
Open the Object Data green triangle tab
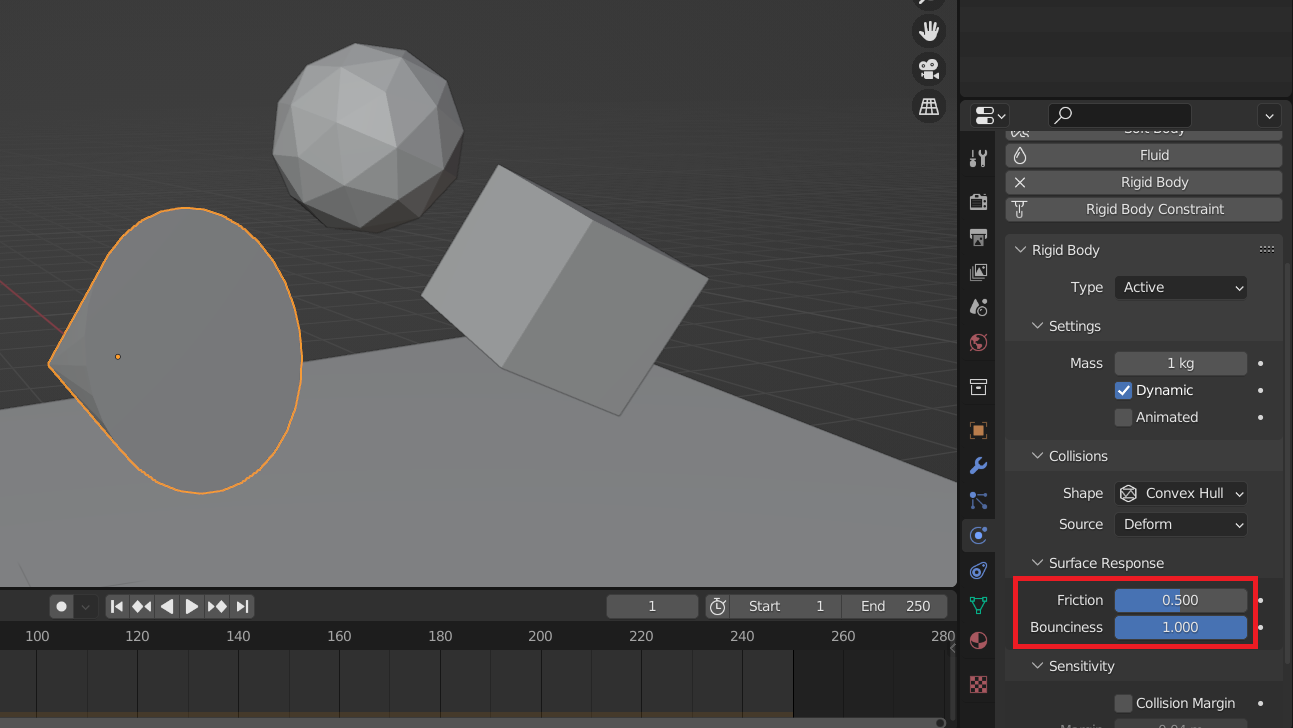point(978,605)
